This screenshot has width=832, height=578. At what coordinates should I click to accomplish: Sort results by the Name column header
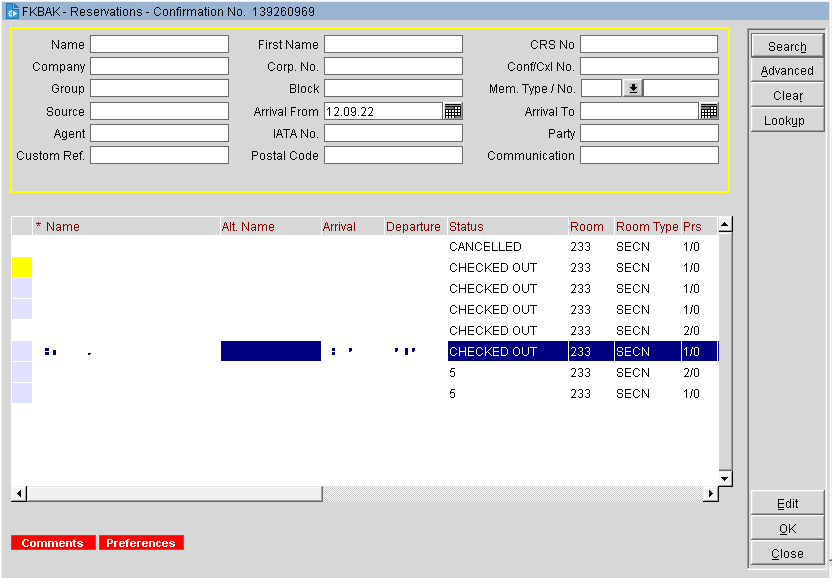click(63, 227)
